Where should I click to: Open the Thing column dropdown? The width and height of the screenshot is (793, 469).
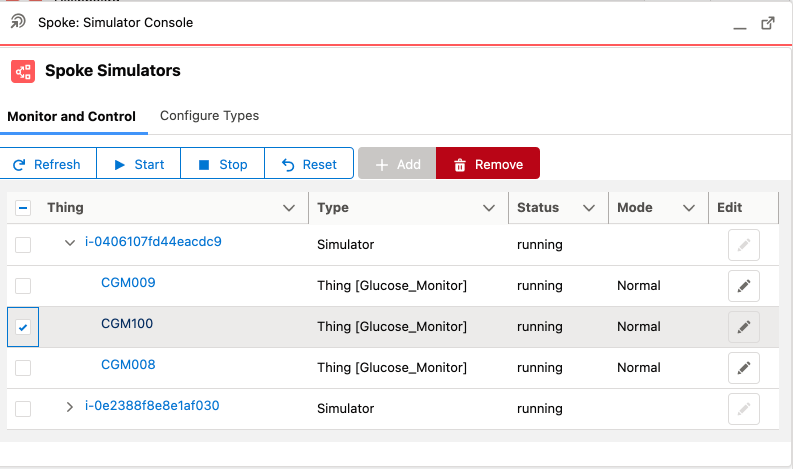[x=289, y=208]
